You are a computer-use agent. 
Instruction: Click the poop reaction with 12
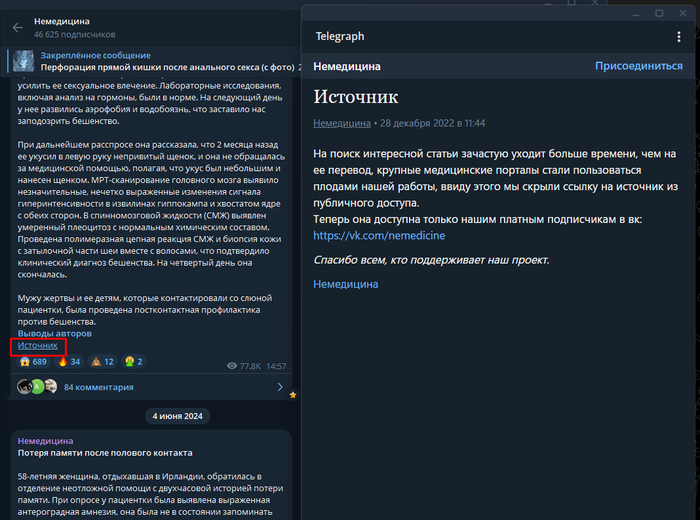tap(103, 362)
